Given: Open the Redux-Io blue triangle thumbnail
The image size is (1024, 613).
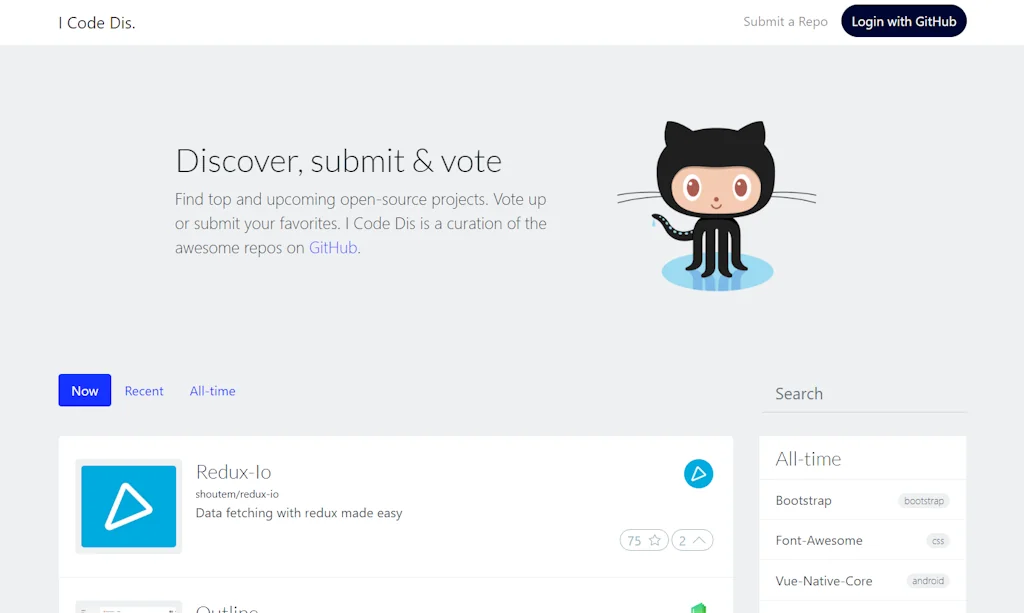Looking at the screenshot, I should click(128, 506).
